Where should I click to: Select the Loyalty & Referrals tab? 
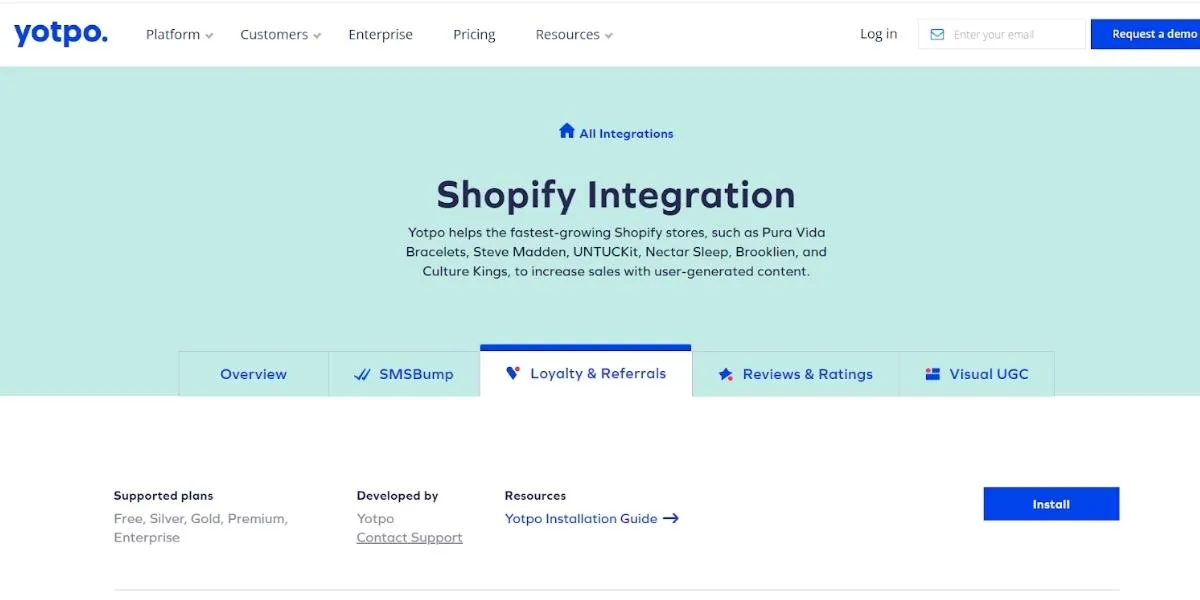click(x=586, y=372)
